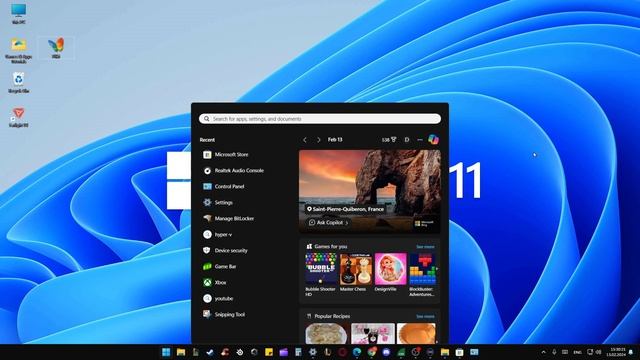The width and height of the screenshot is (640, 360).
Task: Open the Bubble Shooter HD game
Action: tap(321, 274)
